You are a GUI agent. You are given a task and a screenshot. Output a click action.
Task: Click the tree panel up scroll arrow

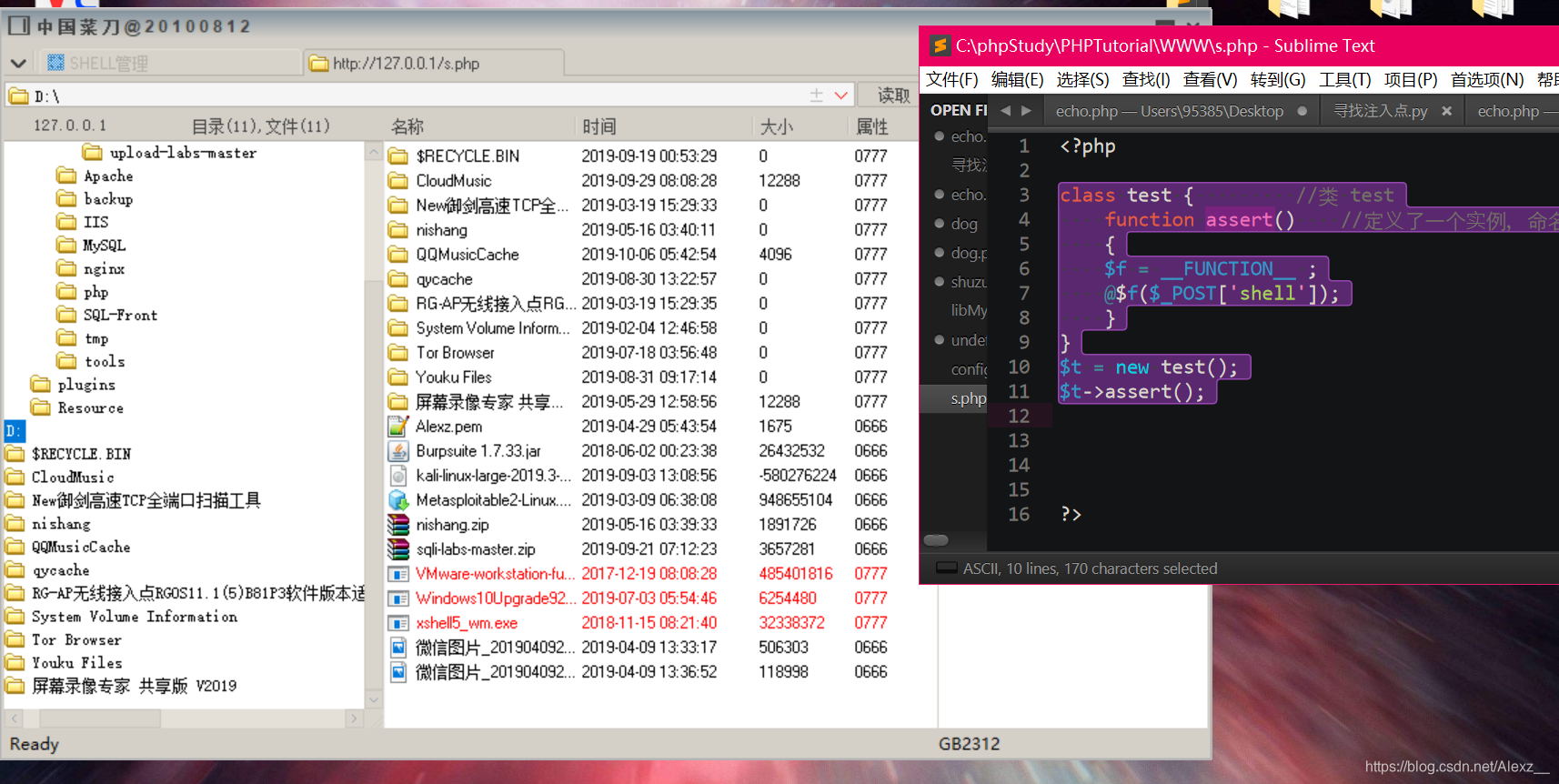pos(373,151)
